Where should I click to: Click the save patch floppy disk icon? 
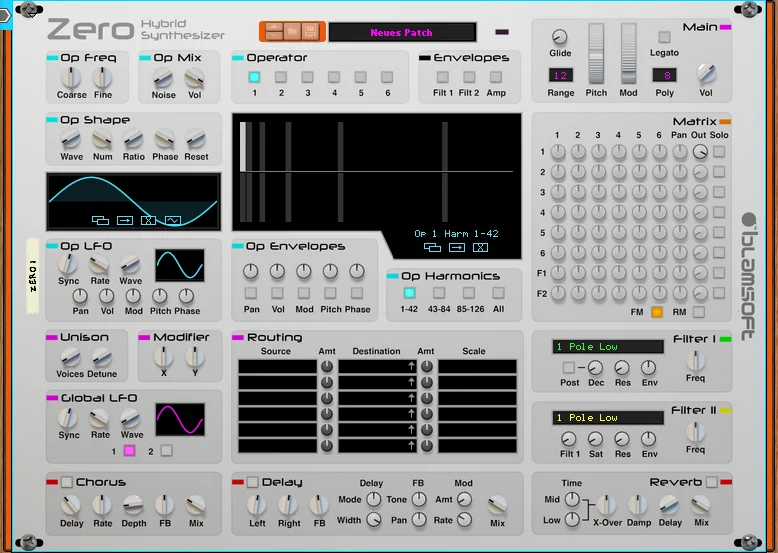[x=311, y=32]
